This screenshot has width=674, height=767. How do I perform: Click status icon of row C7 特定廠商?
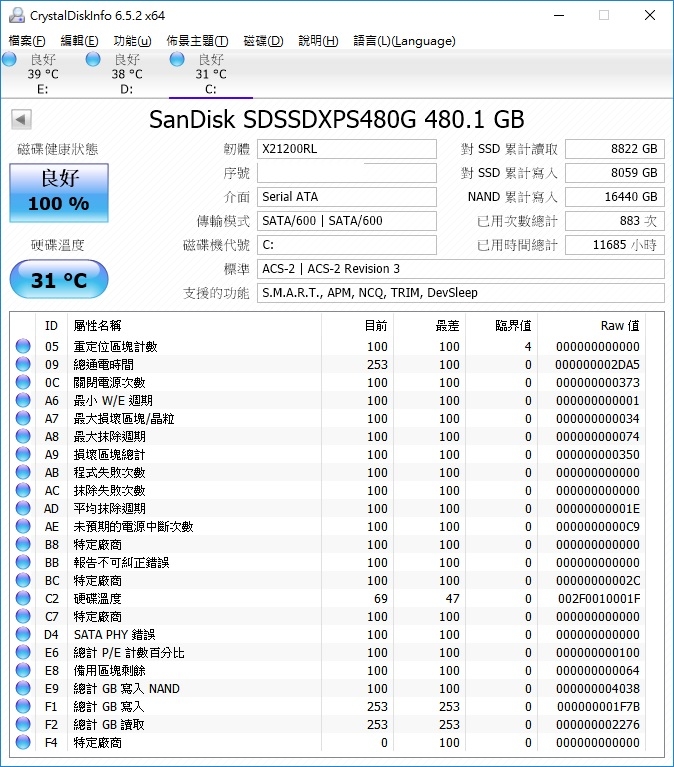pyautogui.click(x=23, y=616)
